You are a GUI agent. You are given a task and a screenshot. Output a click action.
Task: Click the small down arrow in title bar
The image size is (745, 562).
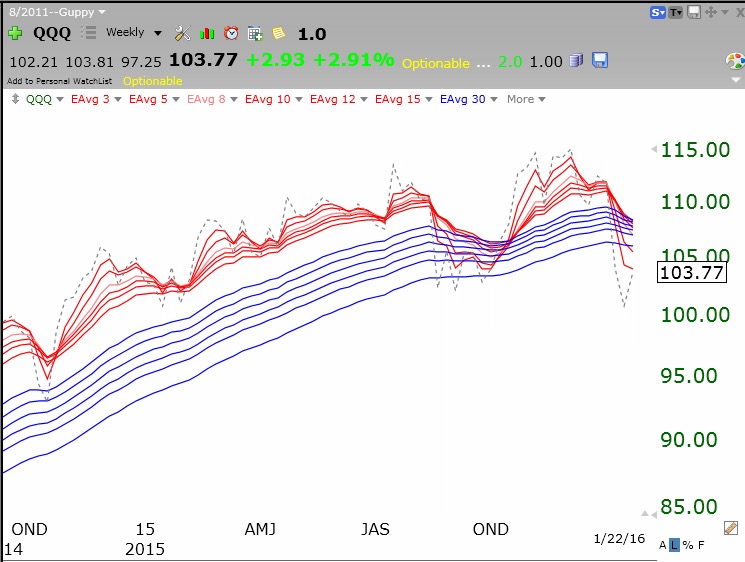pos(725,12)
